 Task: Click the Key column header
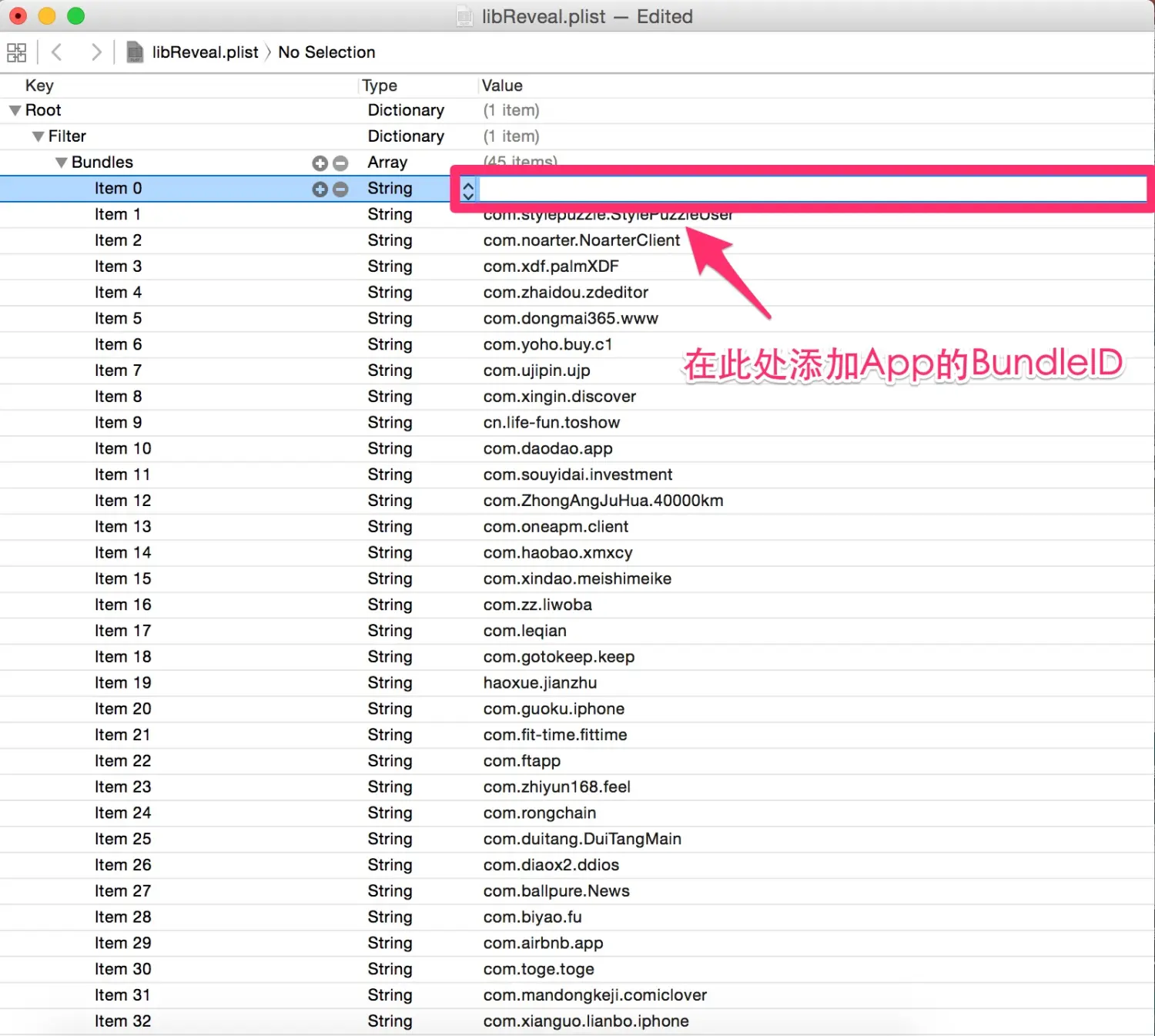click(39, 85)
